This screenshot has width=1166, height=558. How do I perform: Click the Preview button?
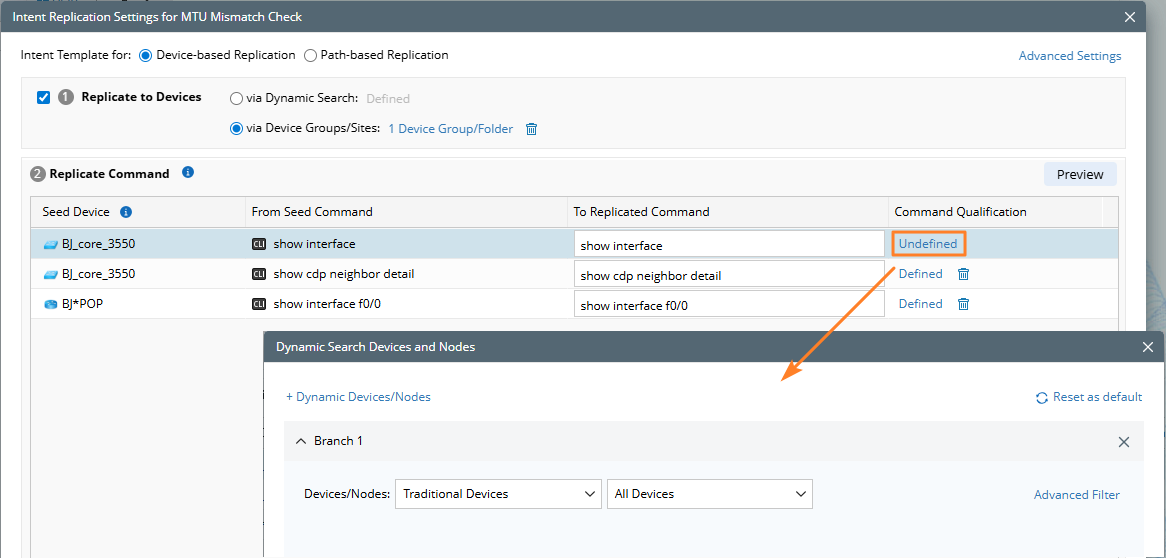(1079, 174)
